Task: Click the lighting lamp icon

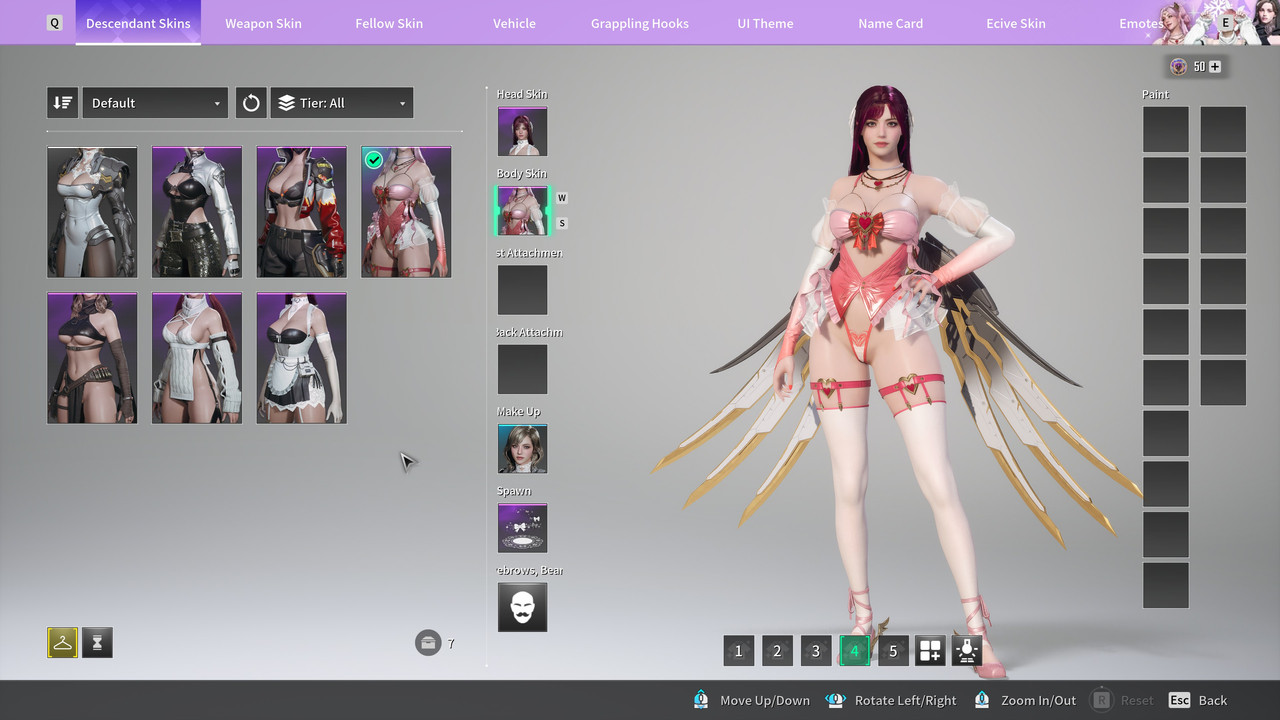Action: 966,651
